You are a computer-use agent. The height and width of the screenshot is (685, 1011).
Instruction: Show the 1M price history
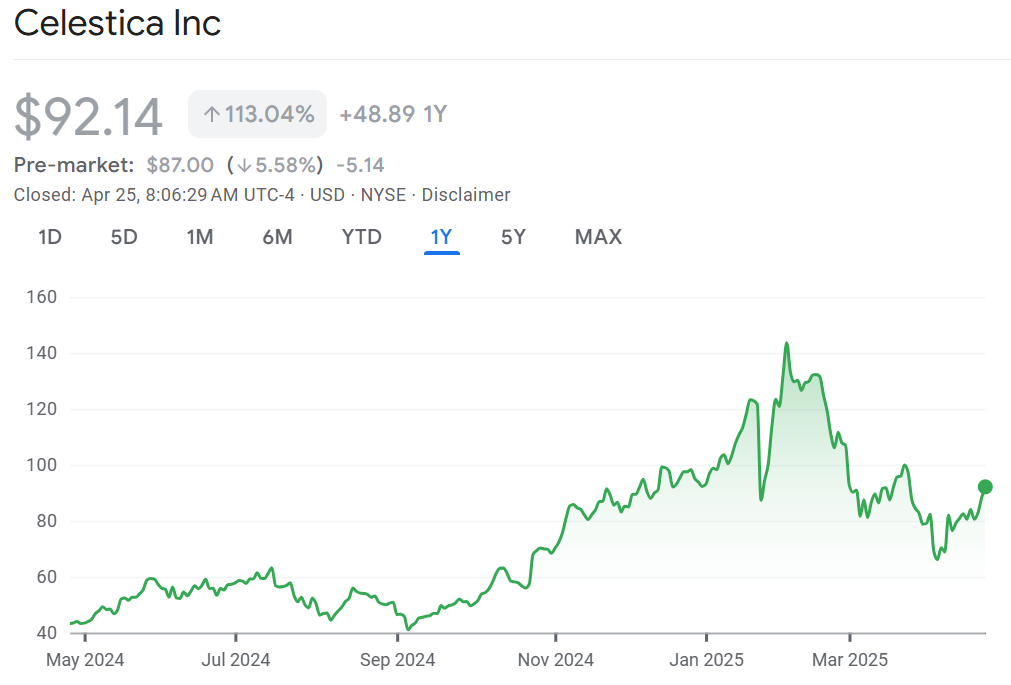[x=200, y=237]
